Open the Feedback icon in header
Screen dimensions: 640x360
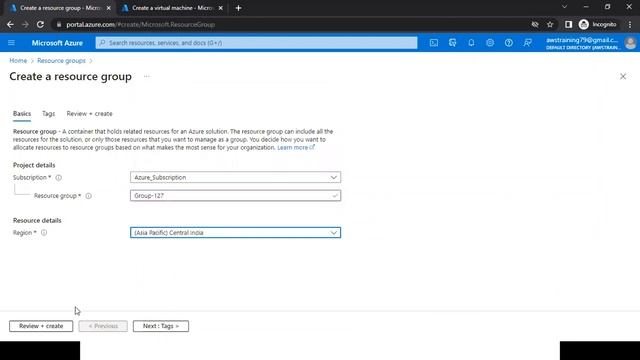(x=528, y=43)
